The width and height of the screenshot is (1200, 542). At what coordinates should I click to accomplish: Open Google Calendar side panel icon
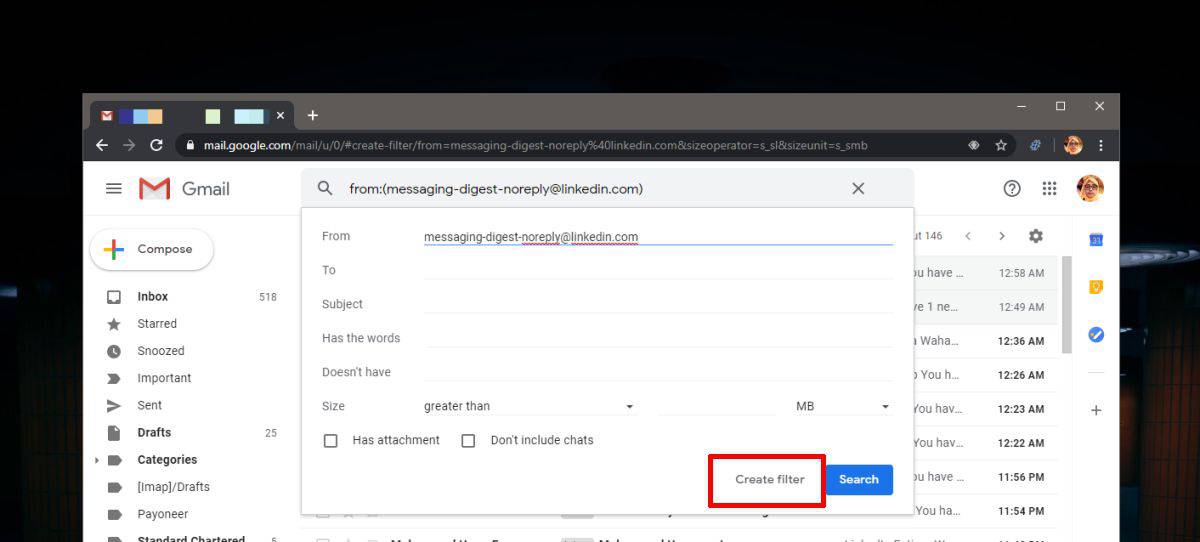[1096, 240]
